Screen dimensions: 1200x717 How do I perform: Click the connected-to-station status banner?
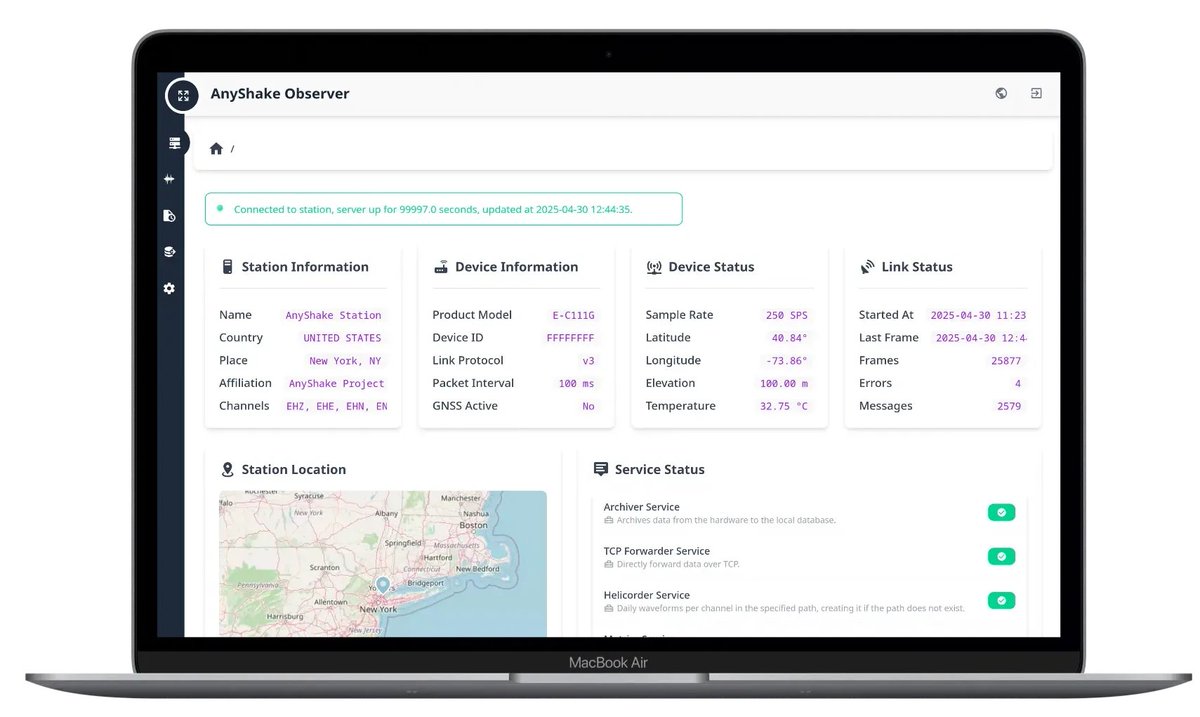444,209
